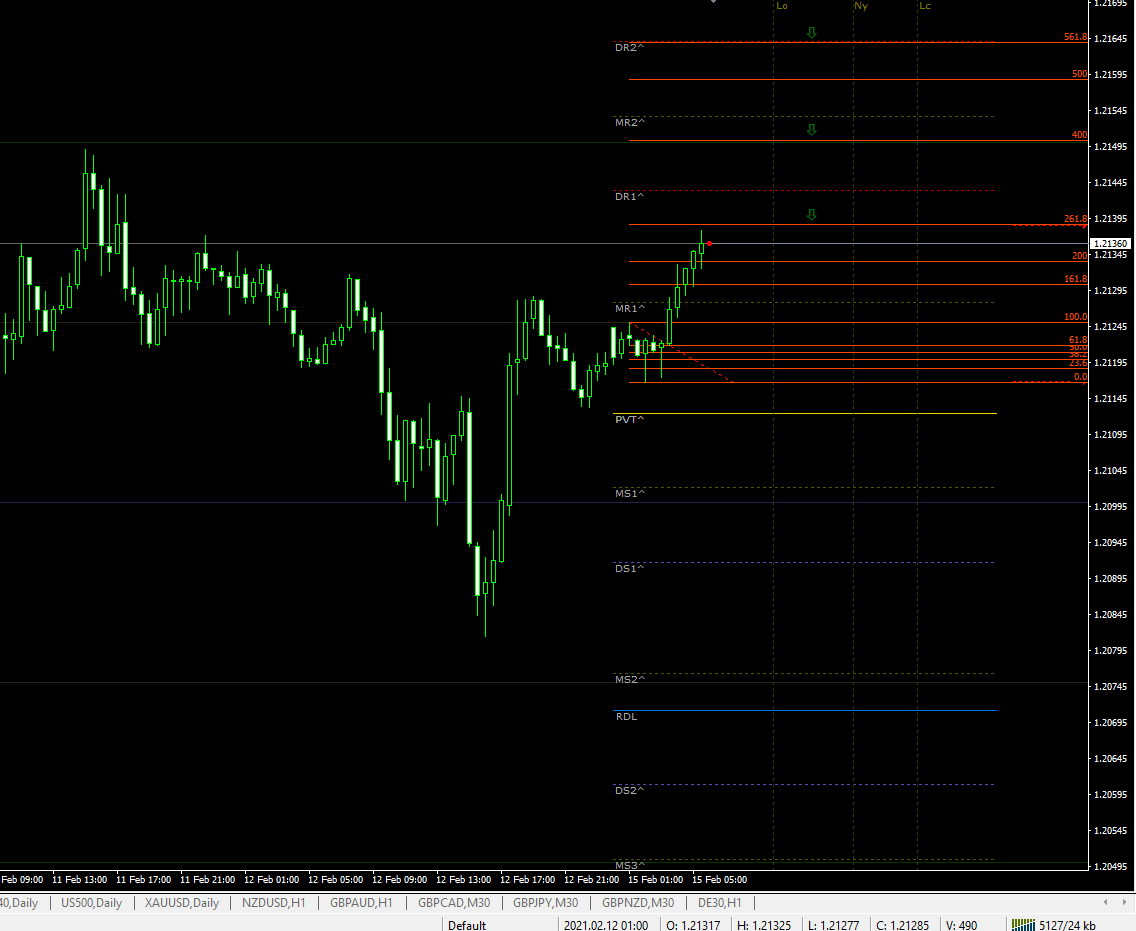Open the NZDUSD,H1 chart tab
Image resolution: width=1136 pixels, height=931 pixels.
(x=274, y=902)
